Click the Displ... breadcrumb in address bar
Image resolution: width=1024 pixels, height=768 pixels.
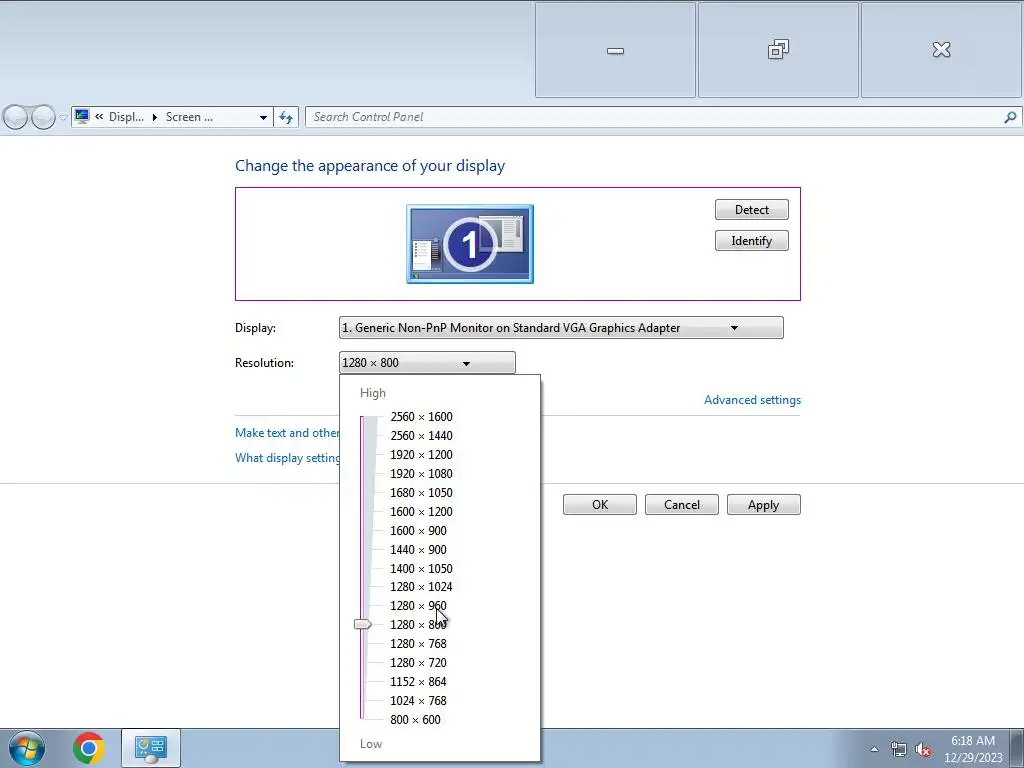(x=126, y=117)
